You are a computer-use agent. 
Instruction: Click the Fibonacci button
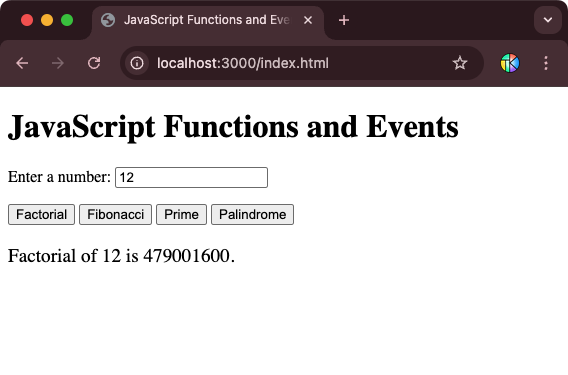116,214
